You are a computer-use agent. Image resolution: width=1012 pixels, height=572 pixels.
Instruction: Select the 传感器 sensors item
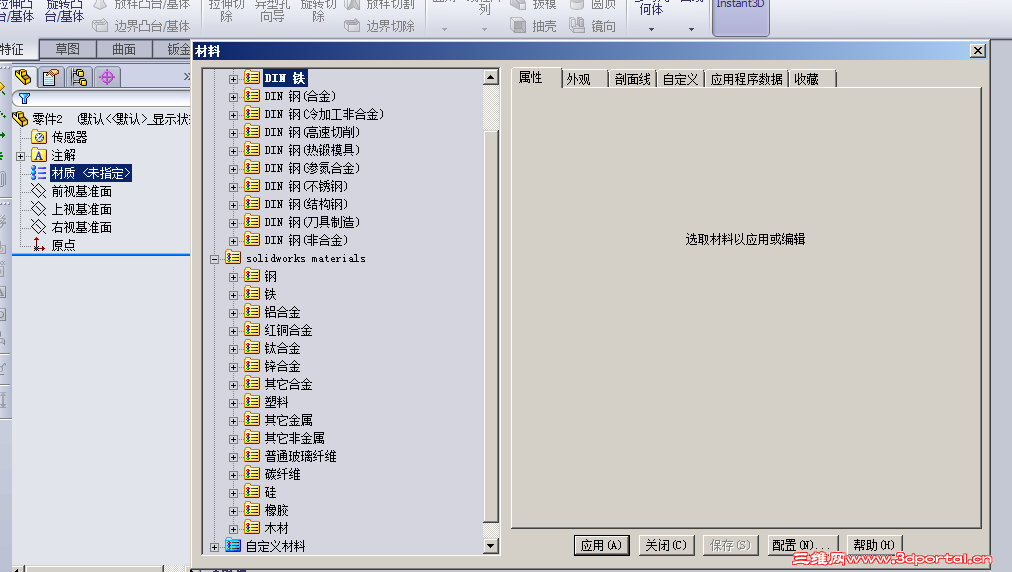click(x=69, y=137)
